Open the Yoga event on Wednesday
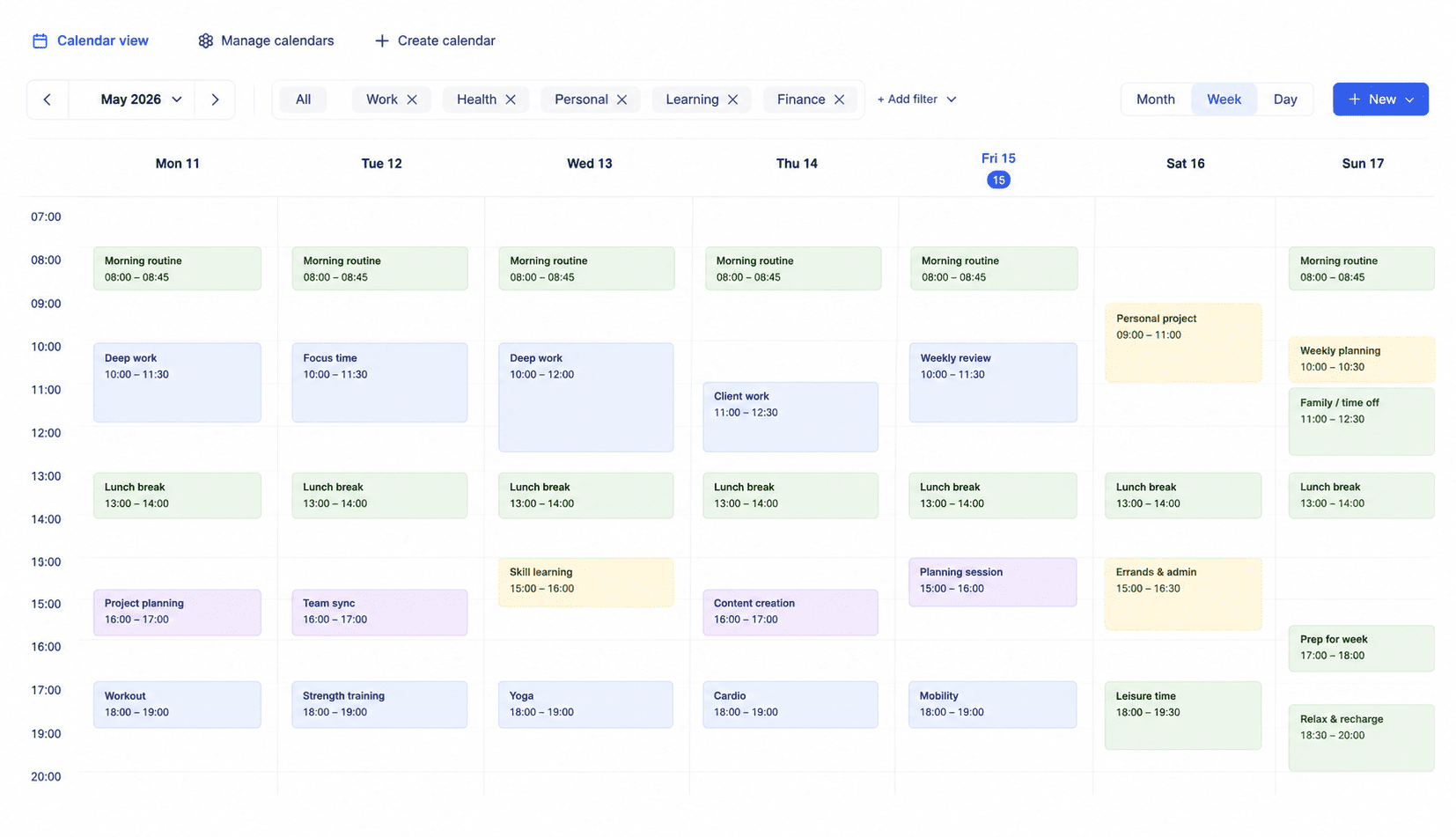1456x837 pixels. [586, 704]
